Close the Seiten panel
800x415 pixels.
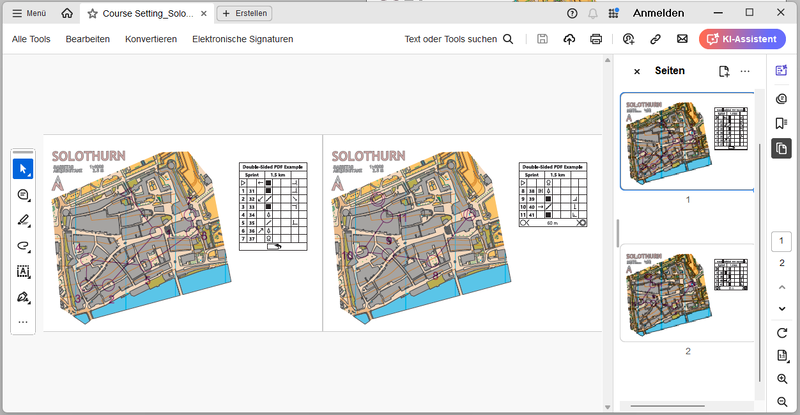pos(637,71)
